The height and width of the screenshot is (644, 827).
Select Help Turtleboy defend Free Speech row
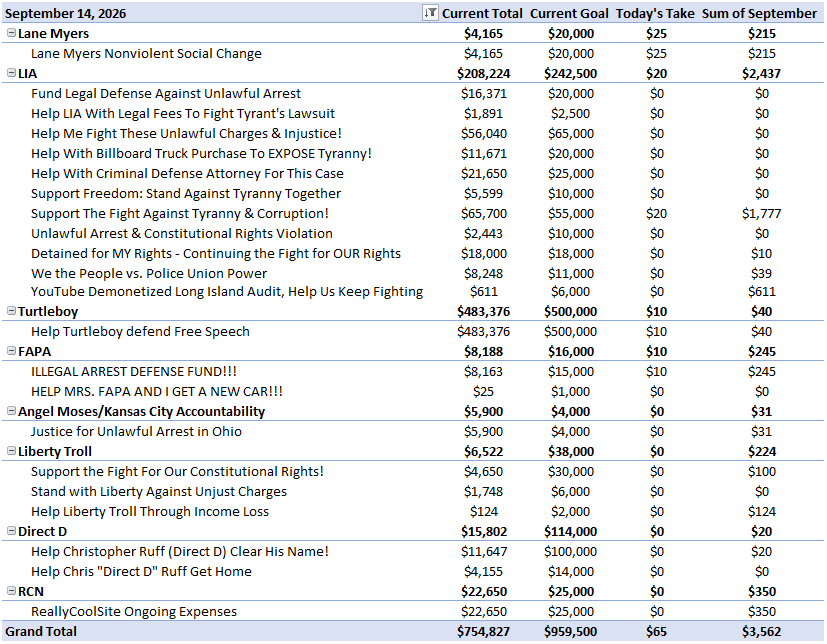pyautogui.click(x=413, y=331)
